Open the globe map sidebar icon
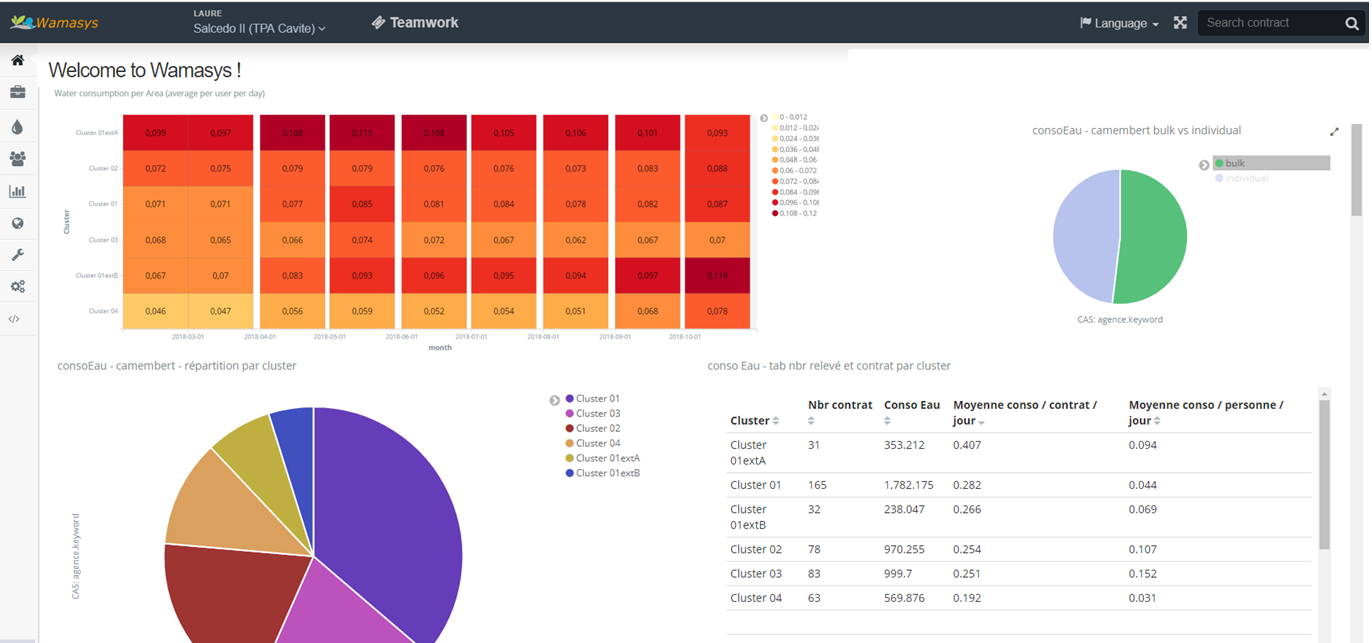This screenshot has height=643, width=1372. pyautogui.click(x=17, y=223)
